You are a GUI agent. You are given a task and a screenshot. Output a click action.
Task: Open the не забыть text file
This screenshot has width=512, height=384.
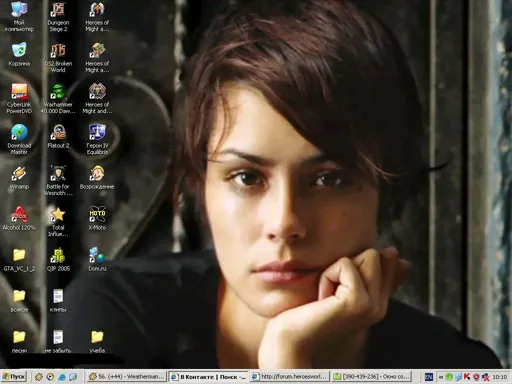[x=58, y=342]
